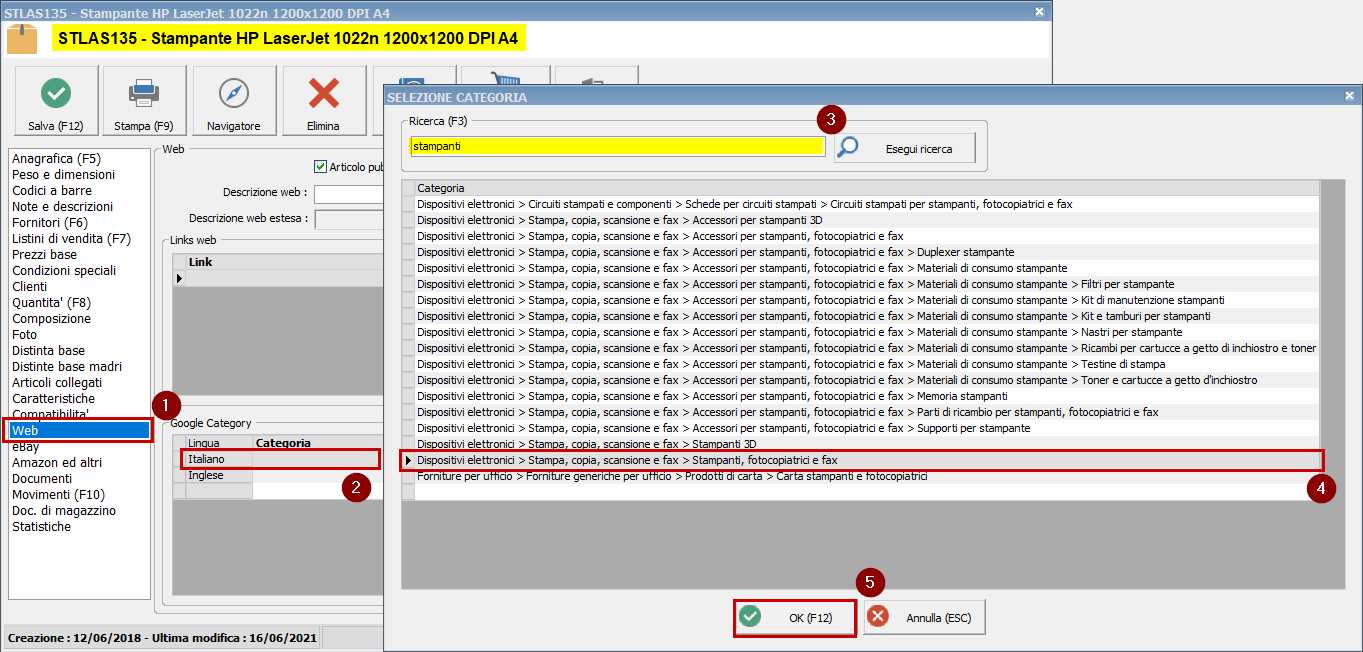Select Condizioni speciali section

[x=64, y=271]
